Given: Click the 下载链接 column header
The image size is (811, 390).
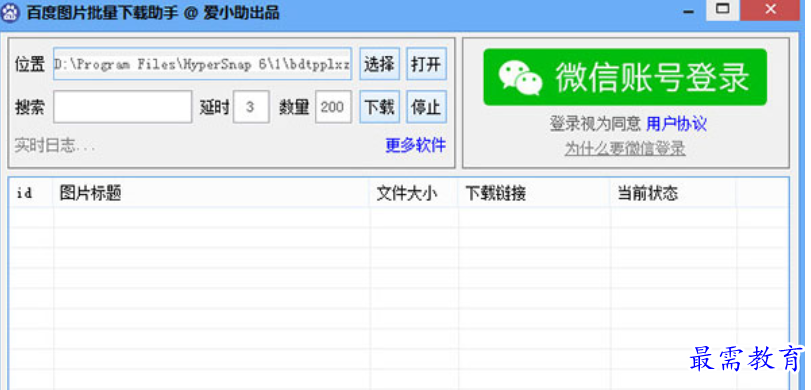Looking at the screenshot, I should (x=534, y=193).
